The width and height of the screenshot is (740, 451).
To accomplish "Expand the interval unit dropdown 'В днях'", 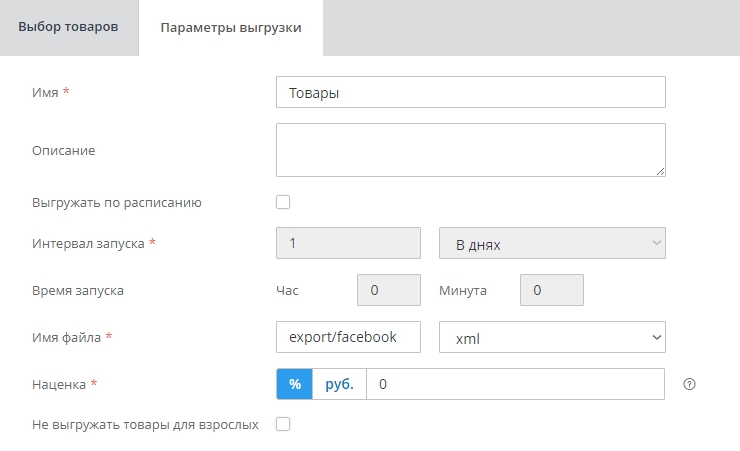I will click(552, 243).
